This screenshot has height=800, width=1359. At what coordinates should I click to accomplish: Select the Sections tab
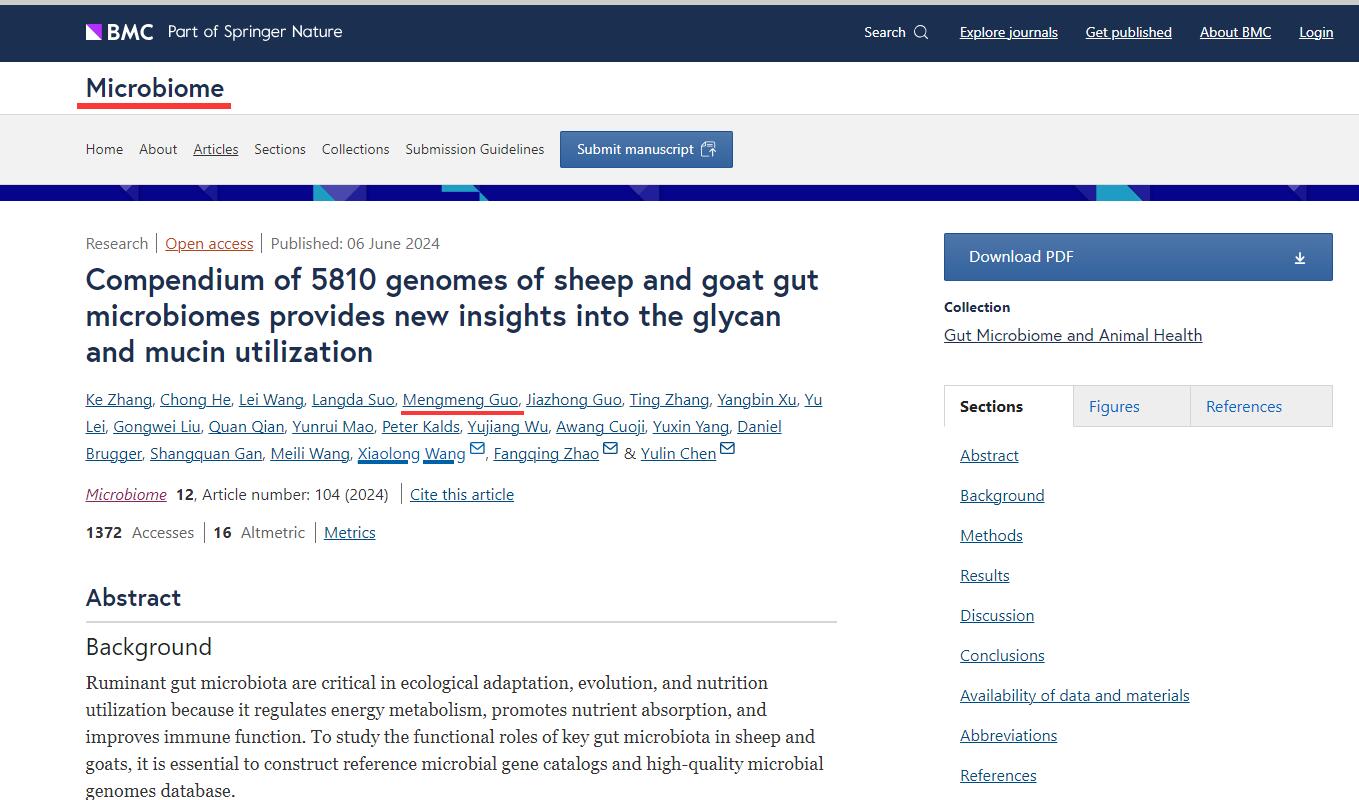point(991,406)
